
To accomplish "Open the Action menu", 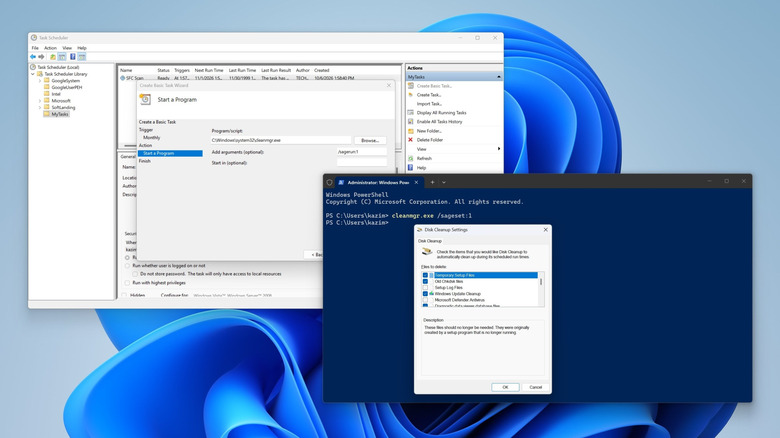I will (50, 48).
